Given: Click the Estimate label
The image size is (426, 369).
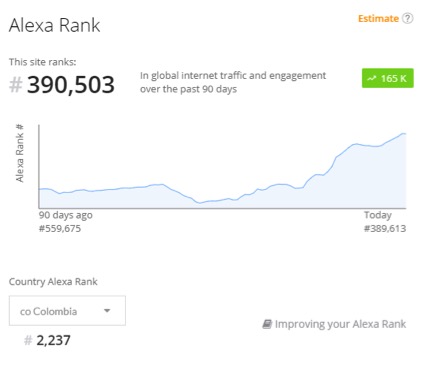Looking at the screenshot, I should 378,18.
